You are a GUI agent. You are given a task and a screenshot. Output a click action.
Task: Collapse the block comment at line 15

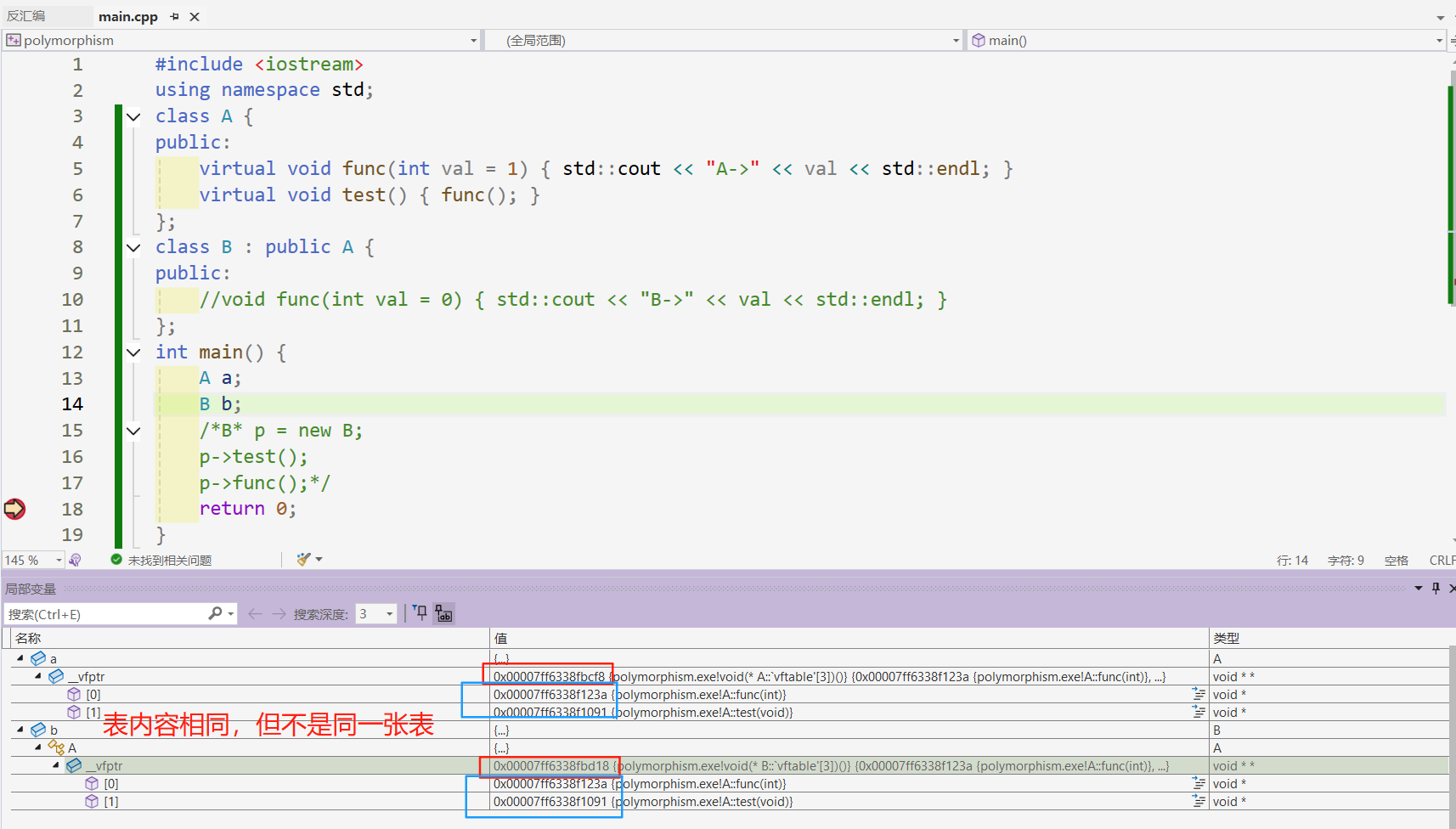[133, 431]
